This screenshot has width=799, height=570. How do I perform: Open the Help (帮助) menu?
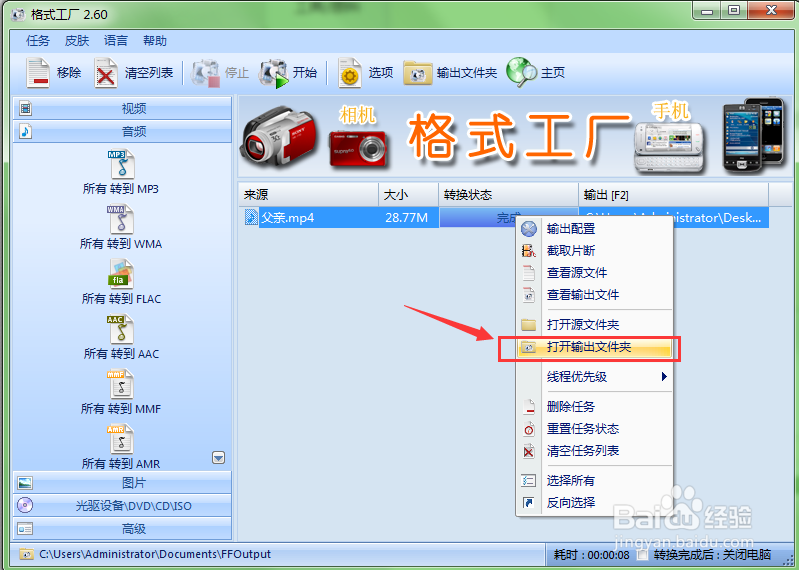coord(155,41)
